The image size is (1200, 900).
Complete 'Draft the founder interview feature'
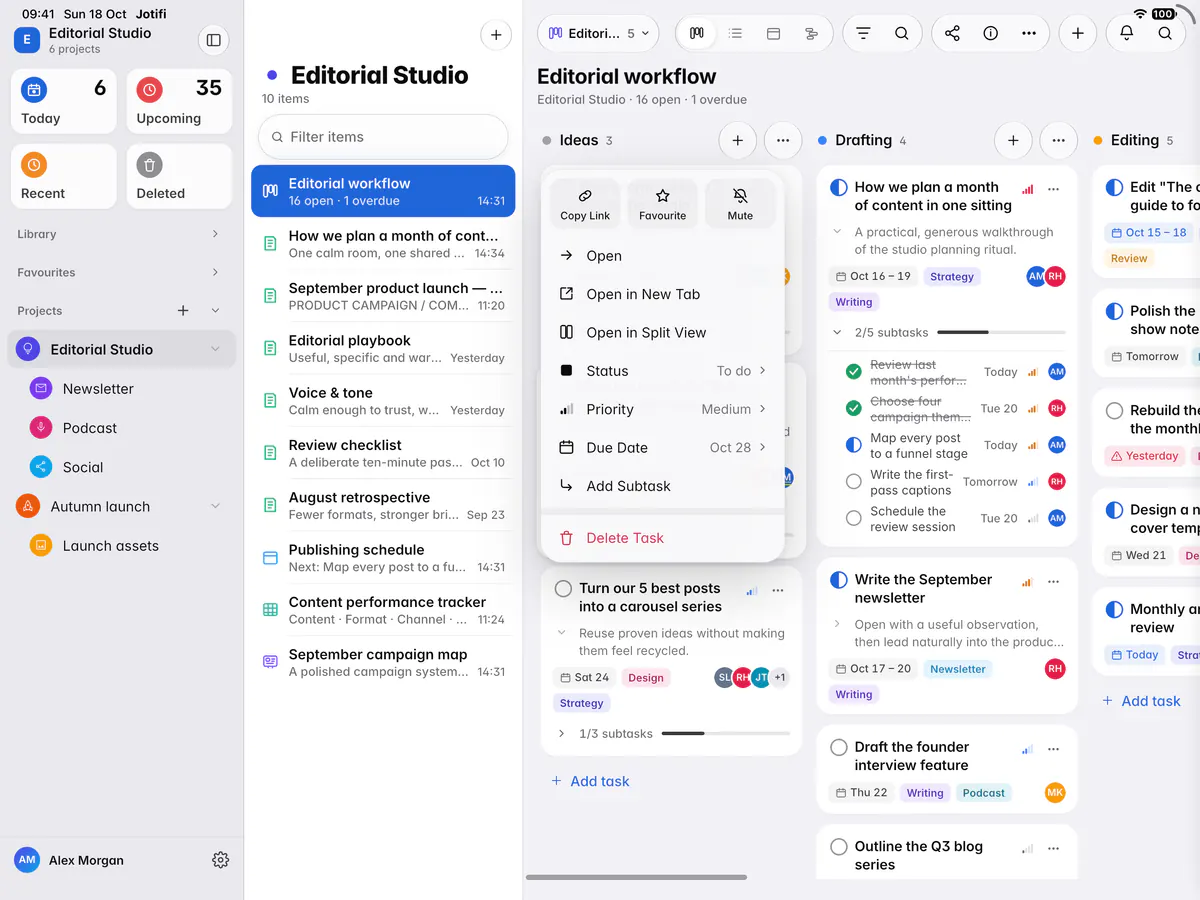839,747
